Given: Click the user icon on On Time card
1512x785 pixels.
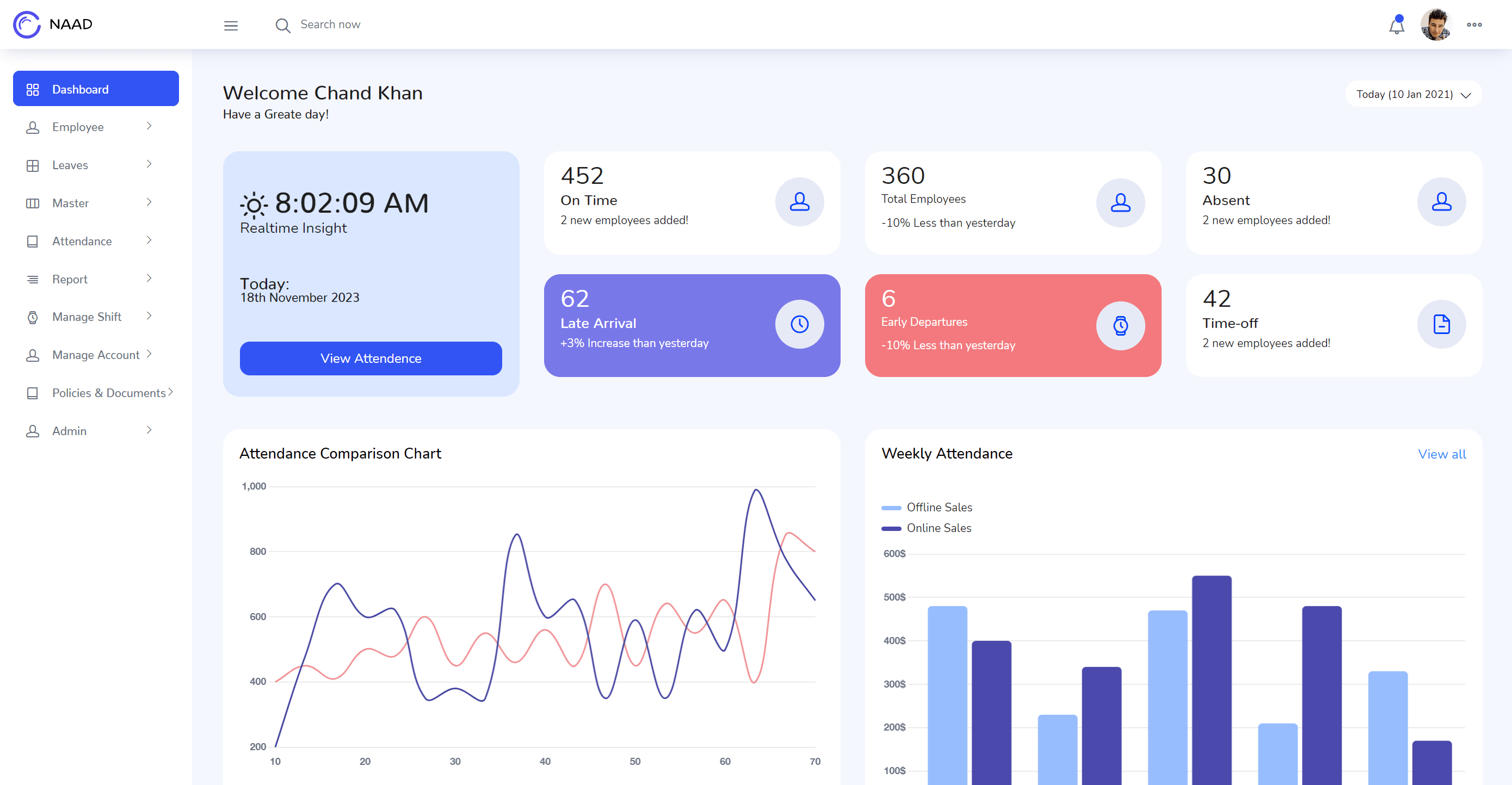Looking at the screenshot, I should point(799,202).
